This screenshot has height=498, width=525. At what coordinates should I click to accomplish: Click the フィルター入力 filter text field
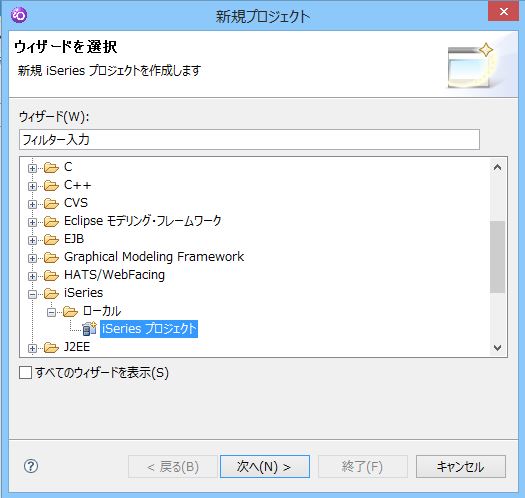pyautogui.click(x=249, y=140)
